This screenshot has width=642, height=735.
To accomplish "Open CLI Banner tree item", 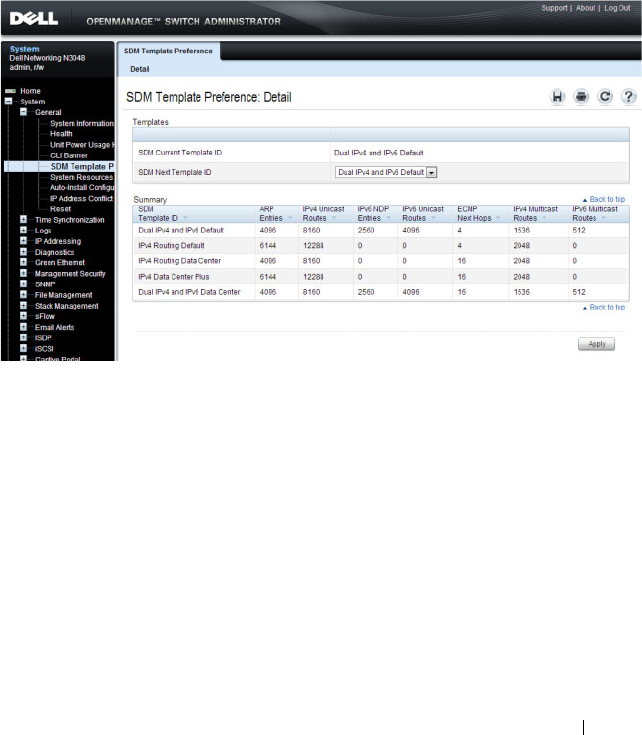I will click(x=69, y=155).
